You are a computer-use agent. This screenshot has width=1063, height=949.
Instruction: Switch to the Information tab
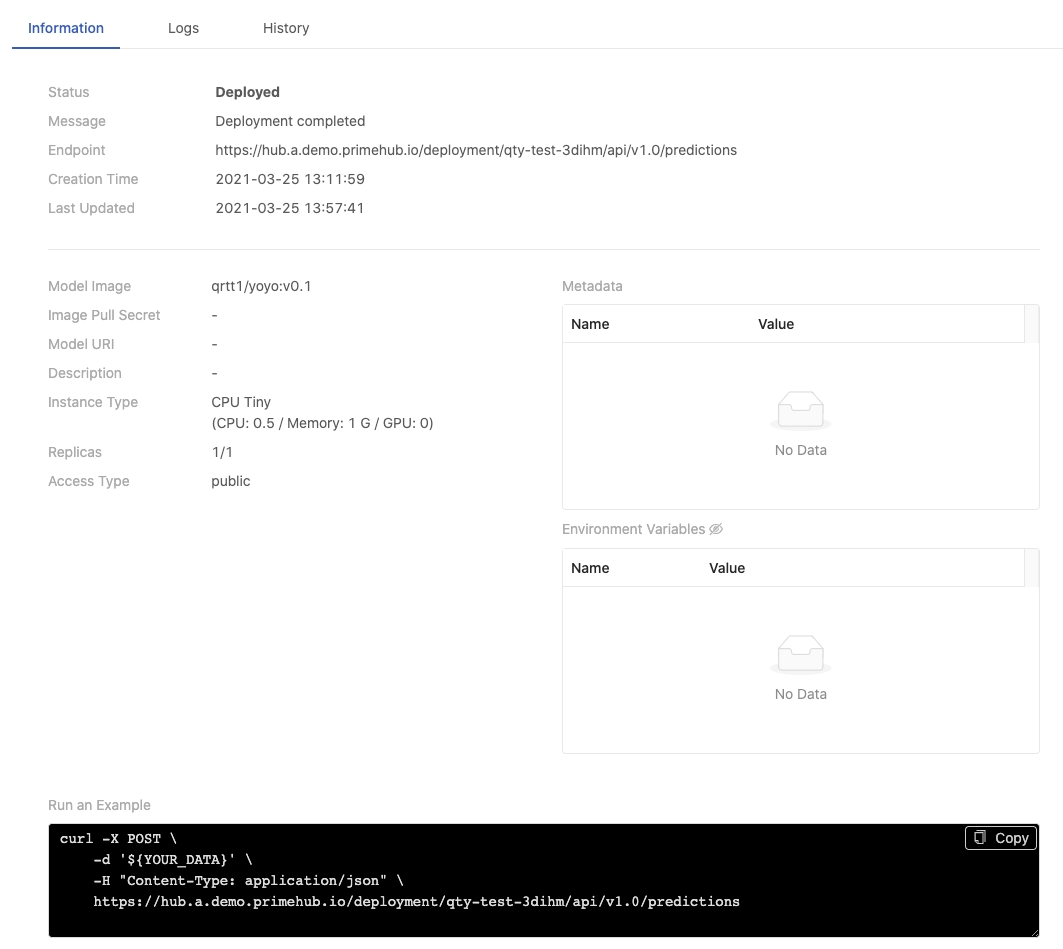(66, 28)
